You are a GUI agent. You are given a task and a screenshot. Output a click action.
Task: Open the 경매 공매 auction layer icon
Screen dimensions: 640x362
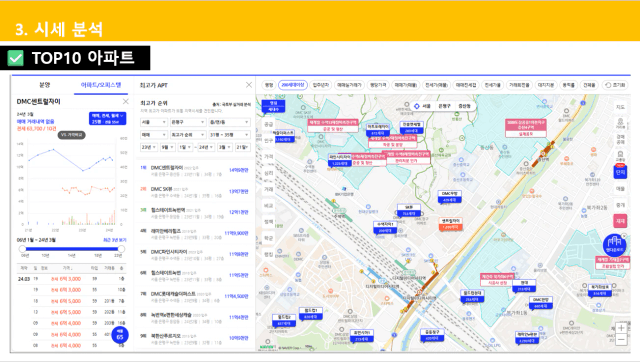pyautogui.click(x=620, y=139)
